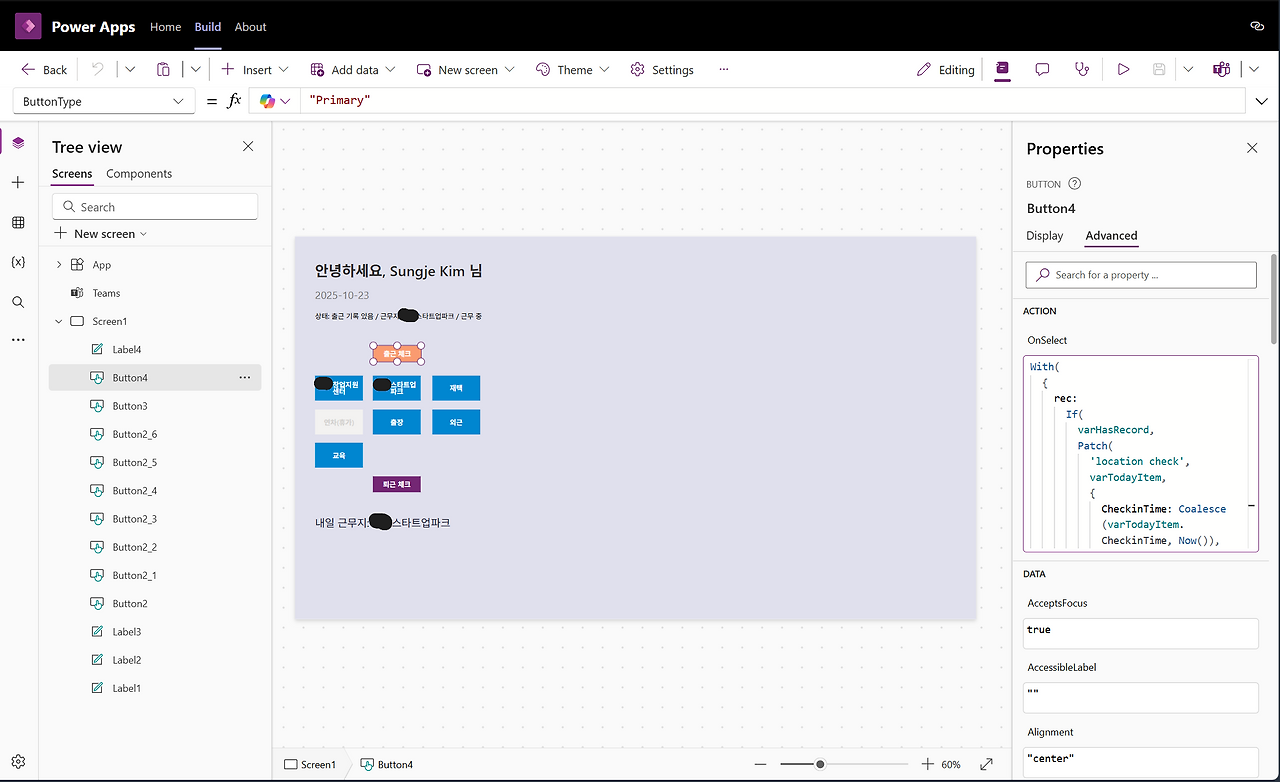Open settings gear at bottom of left rail
Image resolution: width=1280 pixels, height=782 pixels.
click(x=18, y=761)
